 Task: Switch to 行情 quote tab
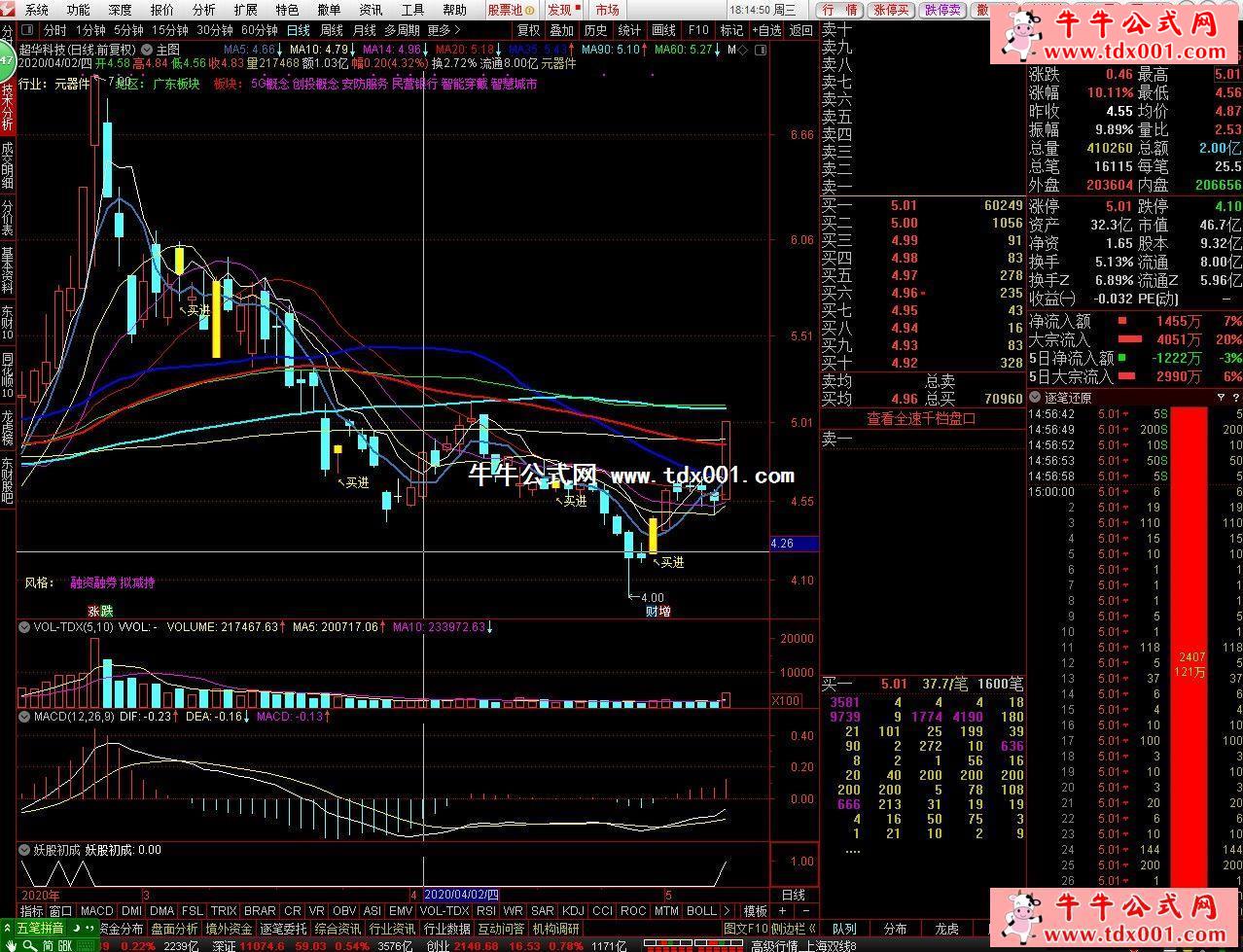[x=841, y=10]
